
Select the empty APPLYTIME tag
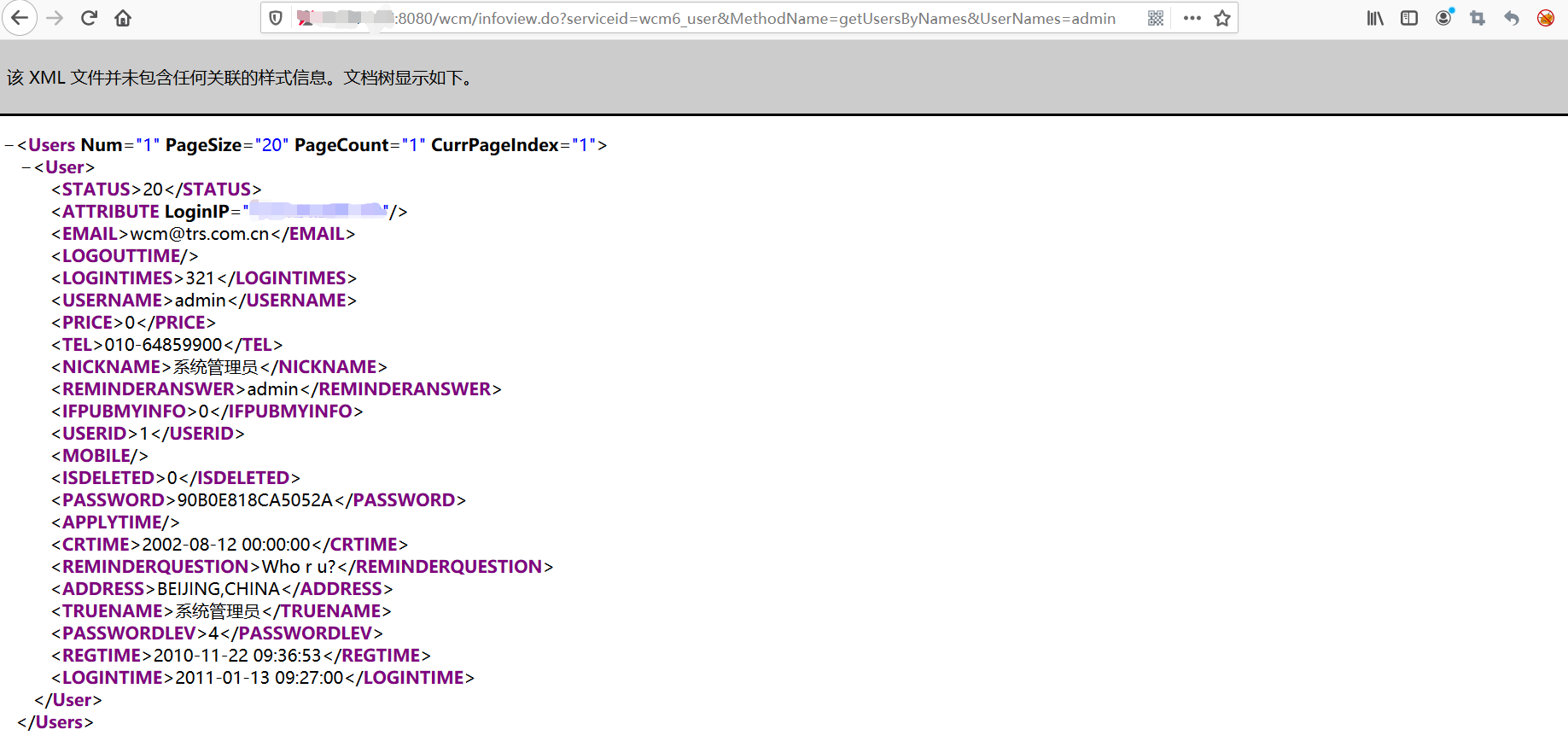tap(115, 522)
